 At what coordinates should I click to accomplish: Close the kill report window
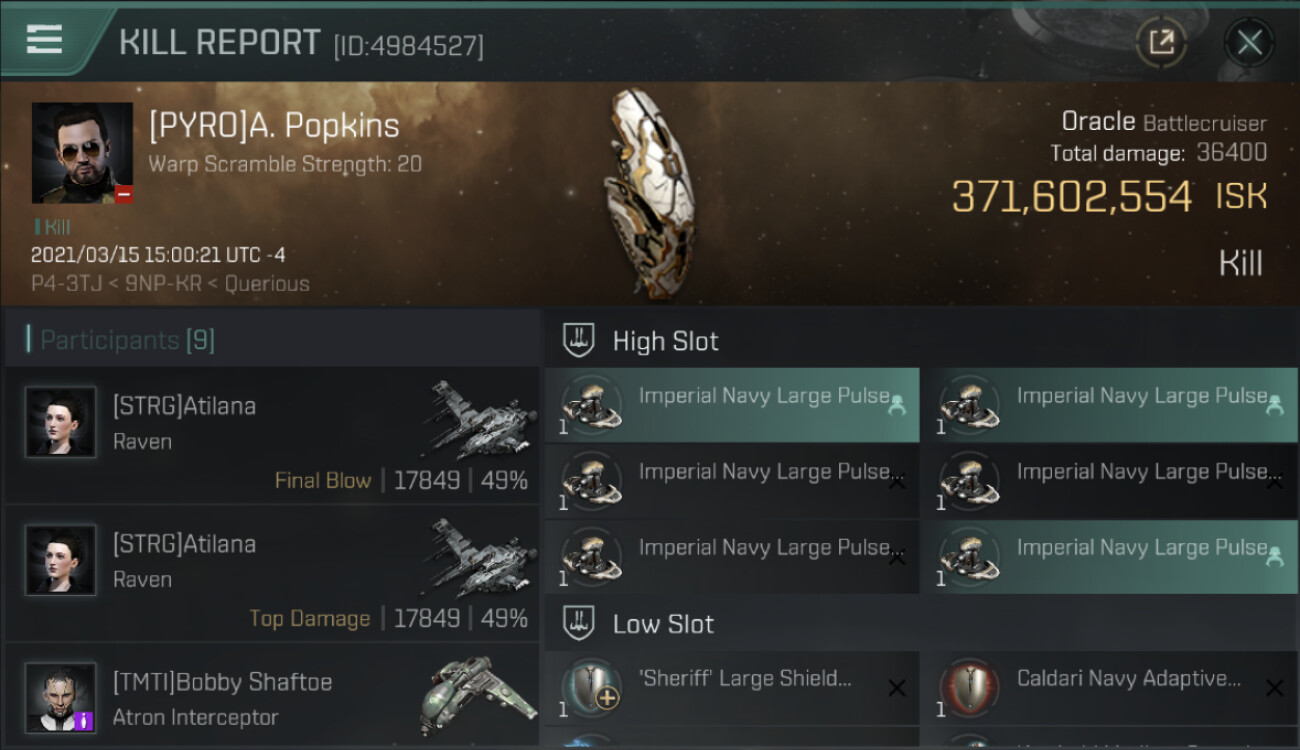1249,42
